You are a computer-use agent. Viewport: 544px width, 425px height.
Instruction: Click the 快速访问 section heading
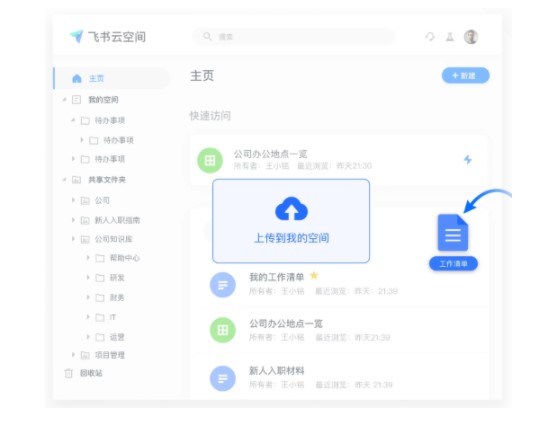click(x=210, y=116)
